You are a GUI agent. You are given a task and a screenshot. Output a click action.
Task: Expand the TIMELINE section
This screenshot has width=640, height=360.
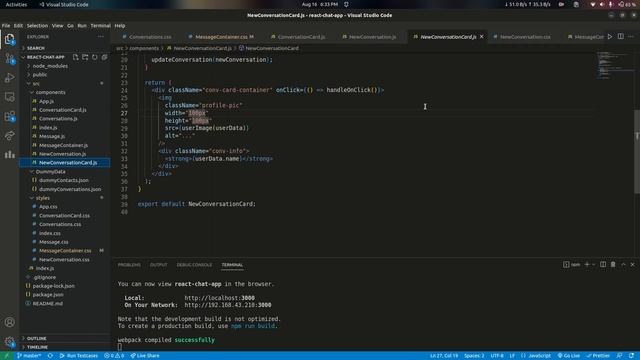[x=37, y=347]
